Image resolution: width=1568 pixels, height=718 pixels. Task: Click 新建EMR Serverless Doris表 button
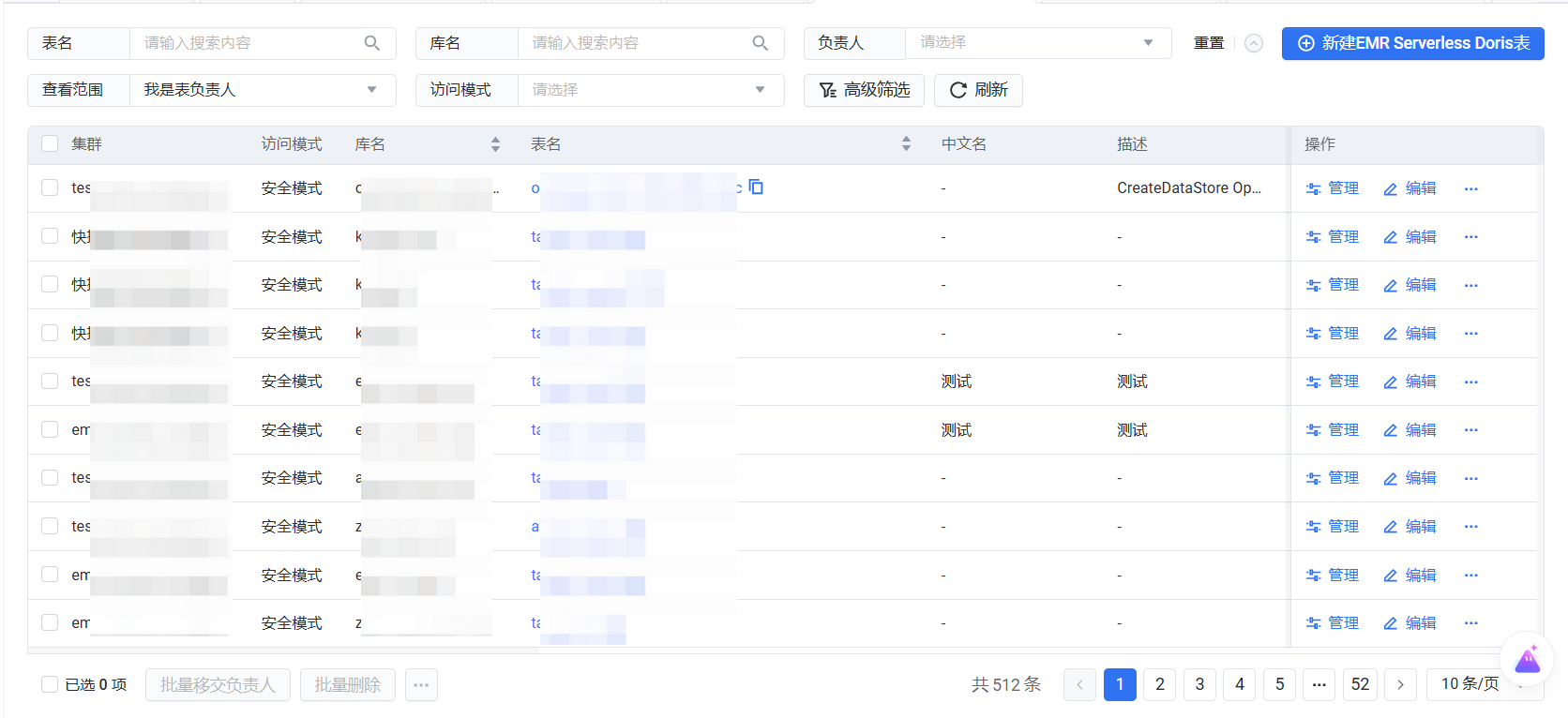(1413, 43)
